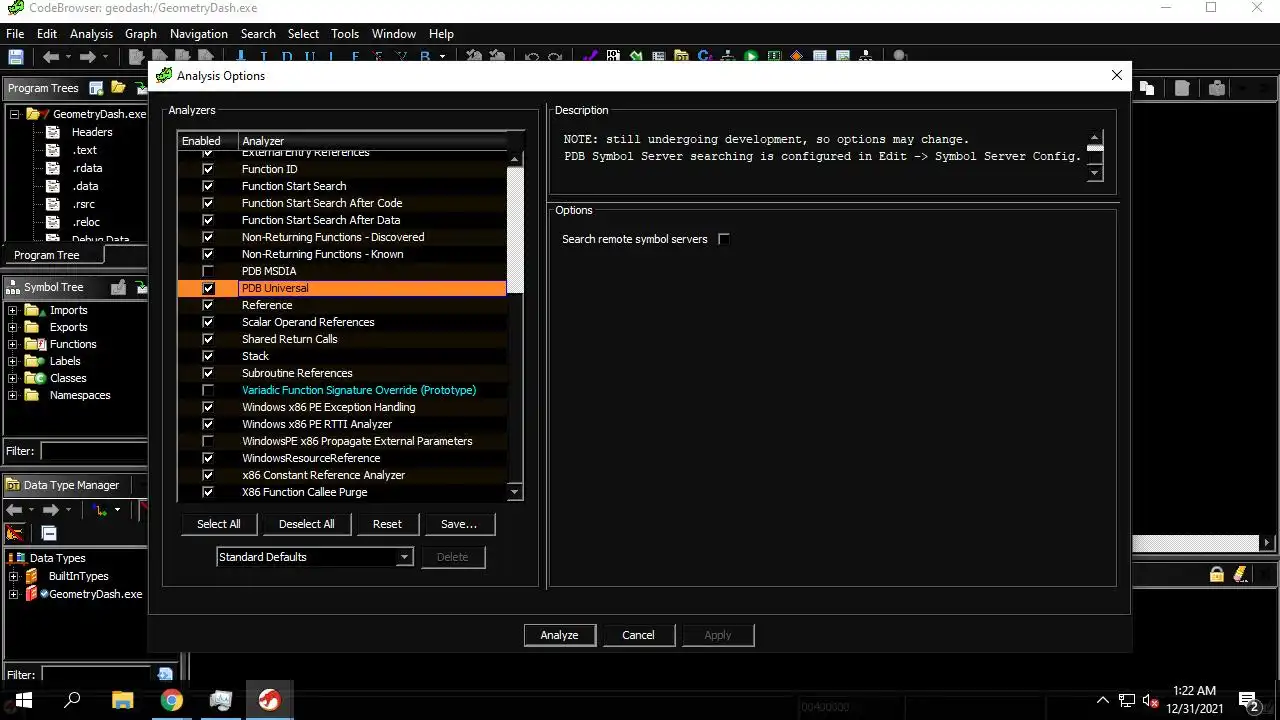The image size is (1280, 720).
Task: Click the network icon in the system tray
Action: [x=1127, y=701]
